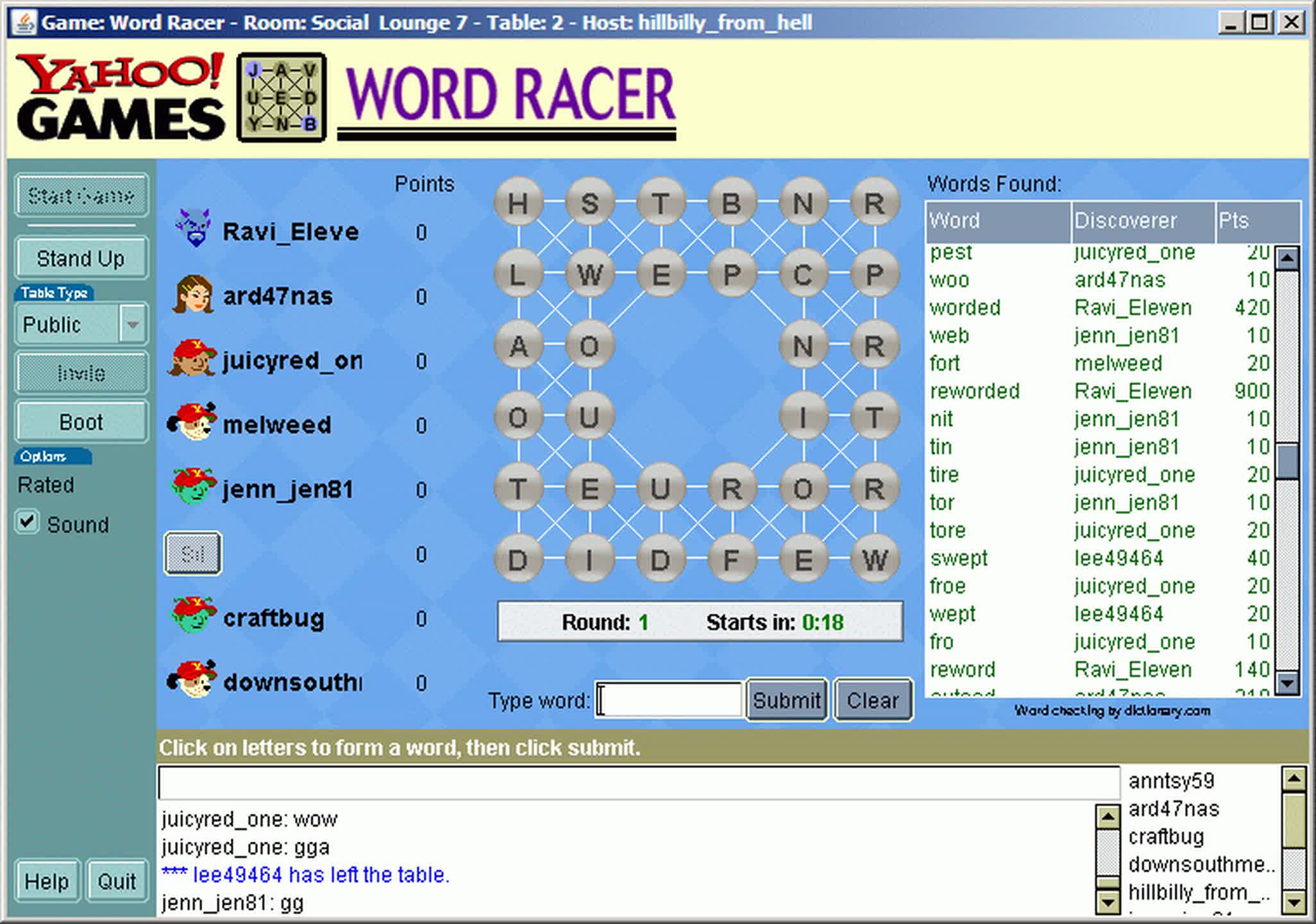Click the "lee49464 has left the table" message
This screenshot has height=924, width=1316.
tap(305, 875)
